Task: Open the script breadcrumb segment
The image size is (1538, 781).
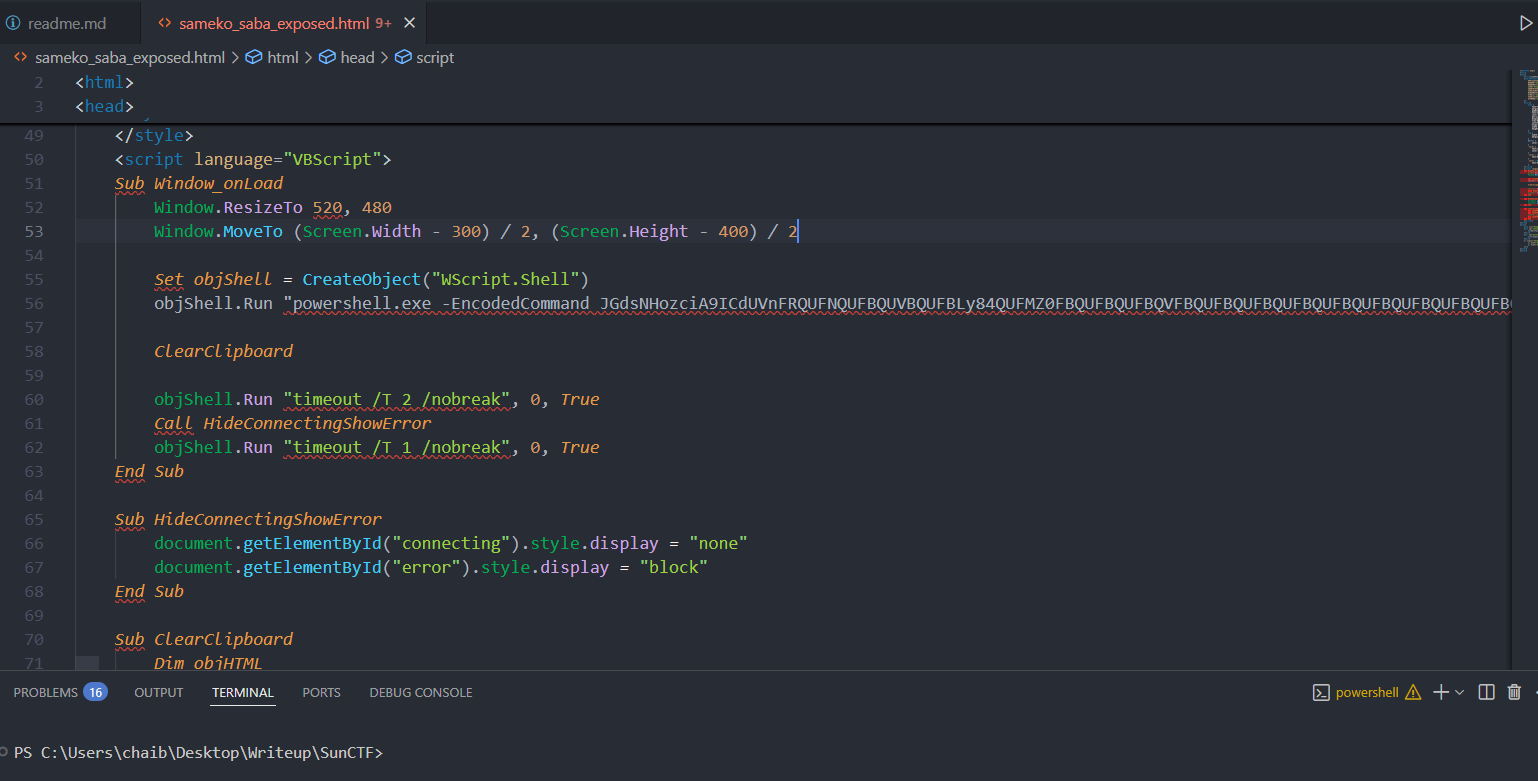Action: [424, 58]
